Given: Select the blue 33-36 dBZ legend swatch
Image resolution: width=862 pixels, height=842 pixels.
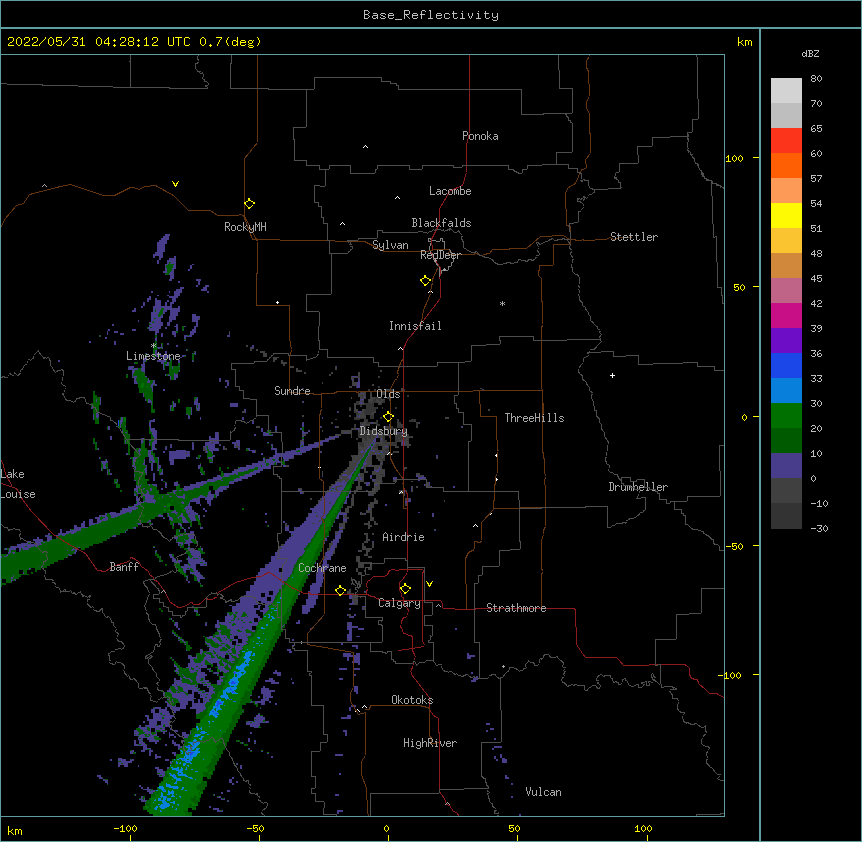Looking at the screenshot, I should (x=786, y=366).
